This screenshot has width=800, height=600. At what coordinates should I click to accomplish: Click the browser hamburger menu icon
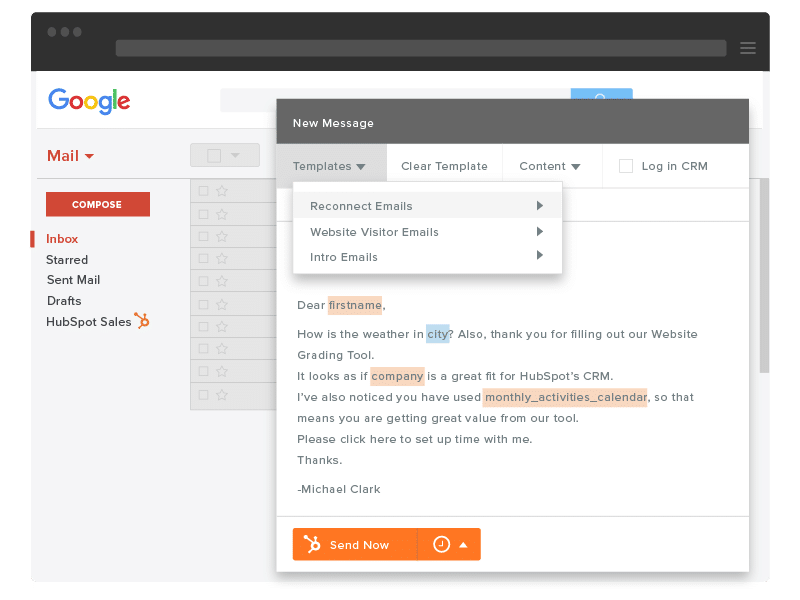747,48
